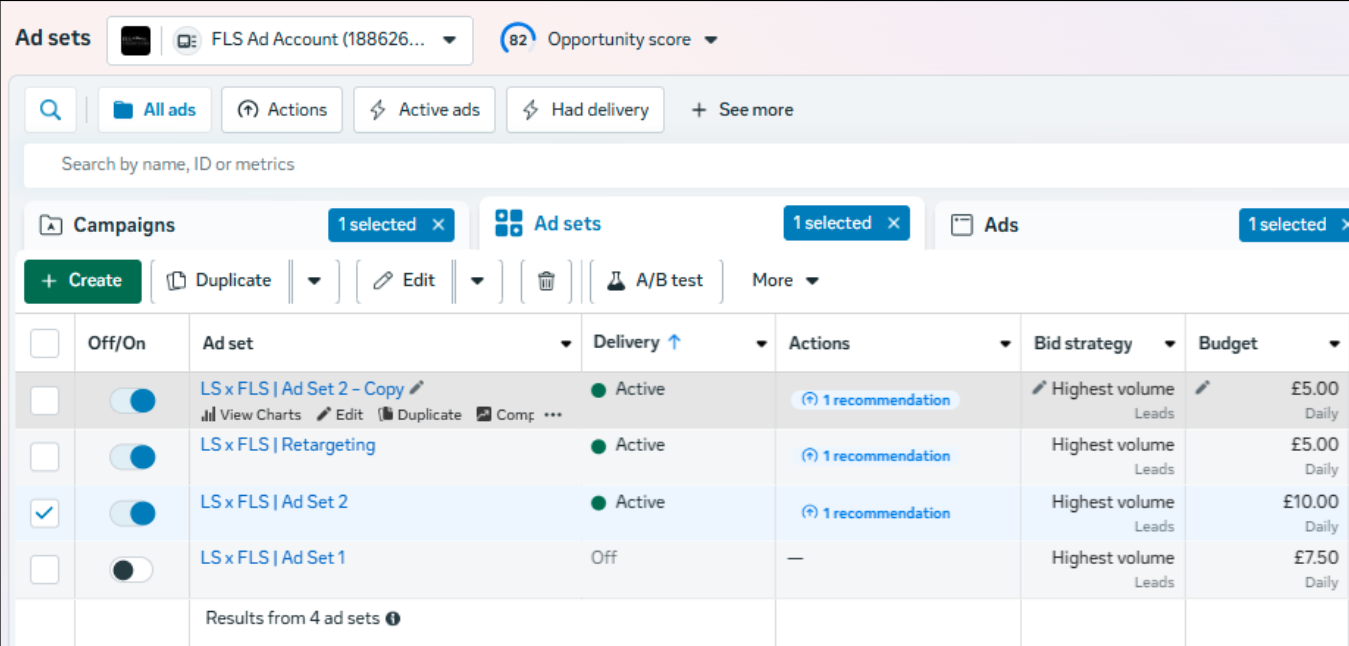Screen dimensions: 1349x646
Task: Open the More dropdown in the toolbar
Action: [x=784, y=281]
